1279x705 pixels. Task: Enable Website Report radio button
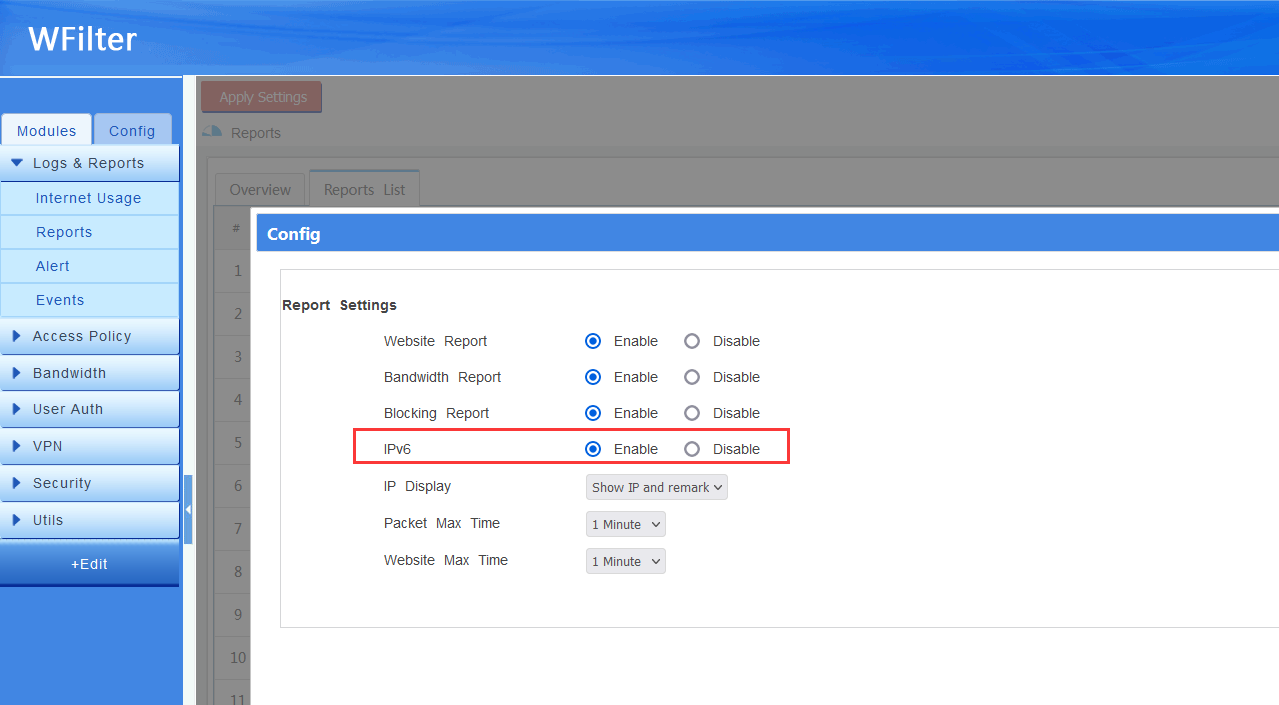(x=593, y=341)
